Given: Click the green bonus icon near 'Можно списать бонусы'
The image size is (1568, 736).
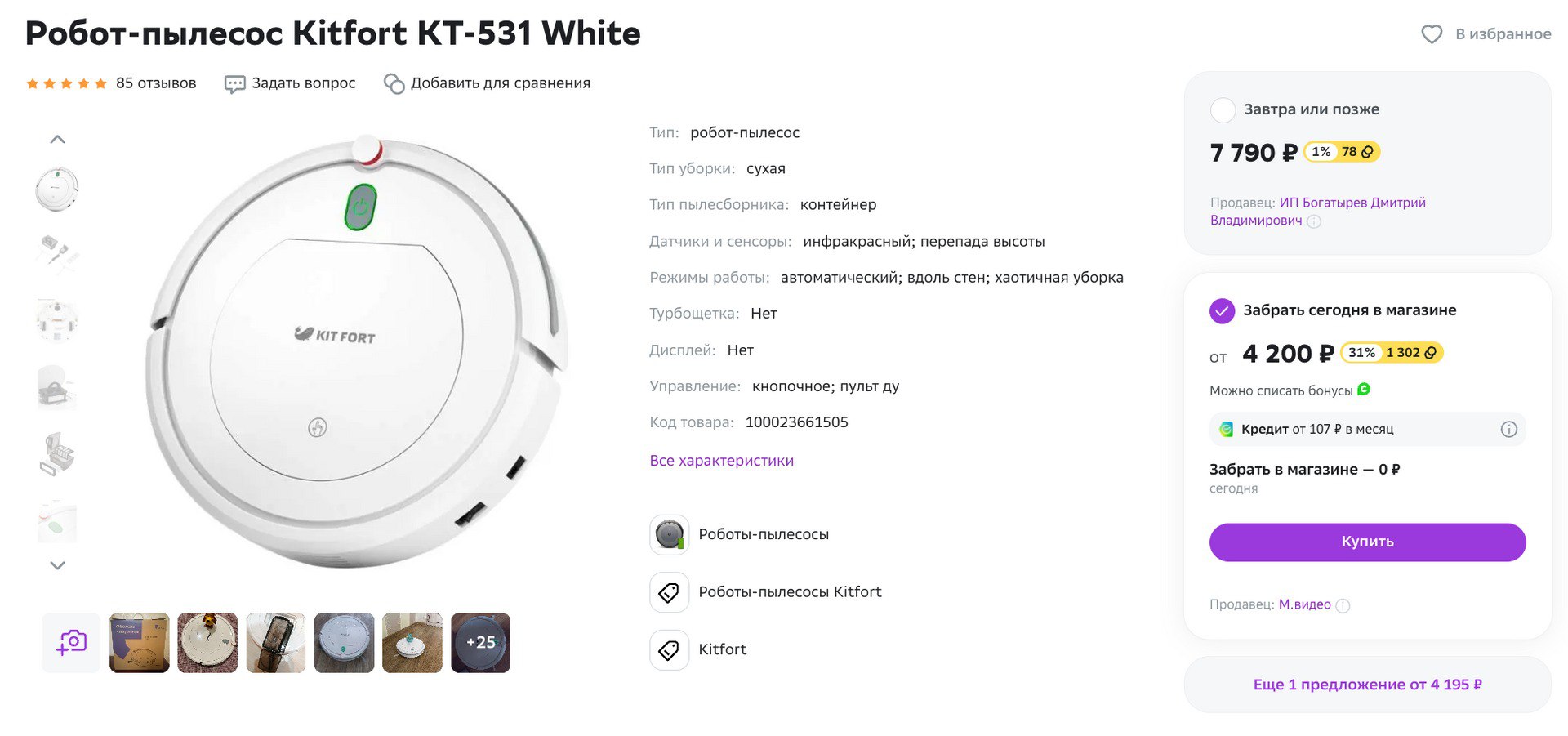Looking at the screenshot, I should 1364,390.
